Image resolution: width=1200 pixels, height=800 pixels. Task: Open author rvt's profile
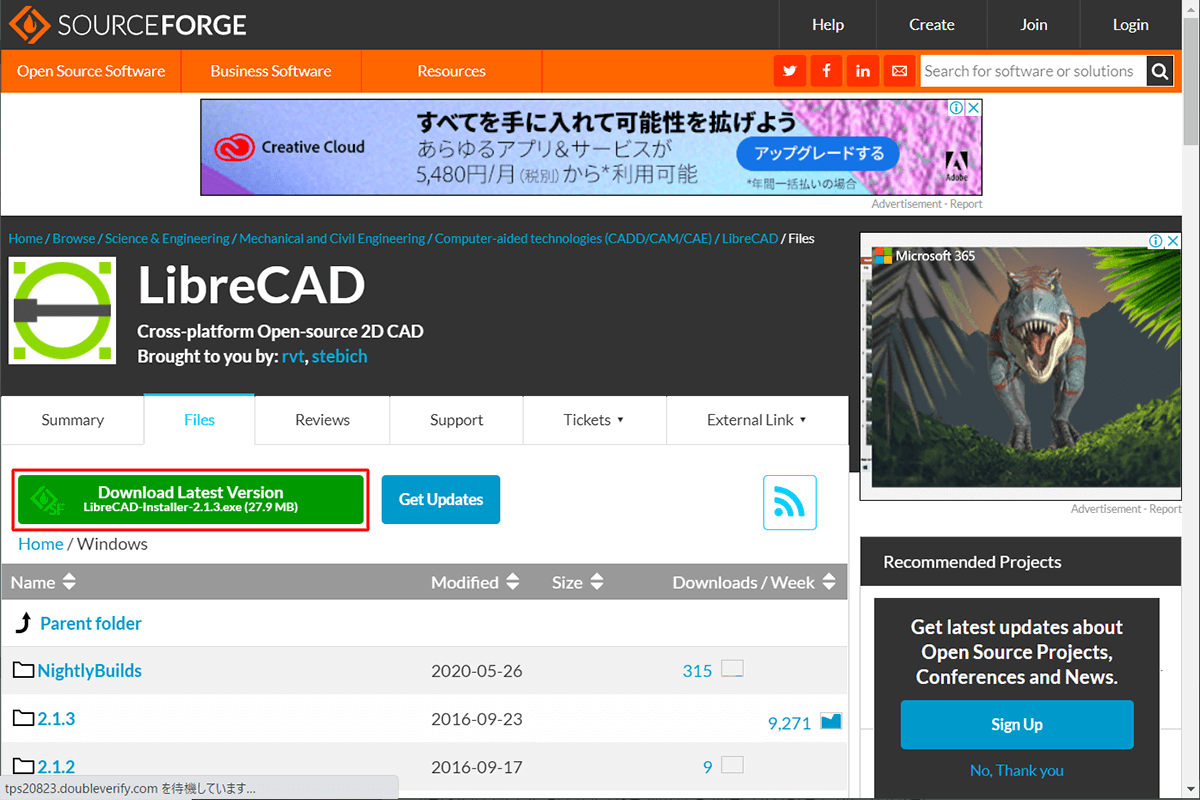[x=294, y=356]
